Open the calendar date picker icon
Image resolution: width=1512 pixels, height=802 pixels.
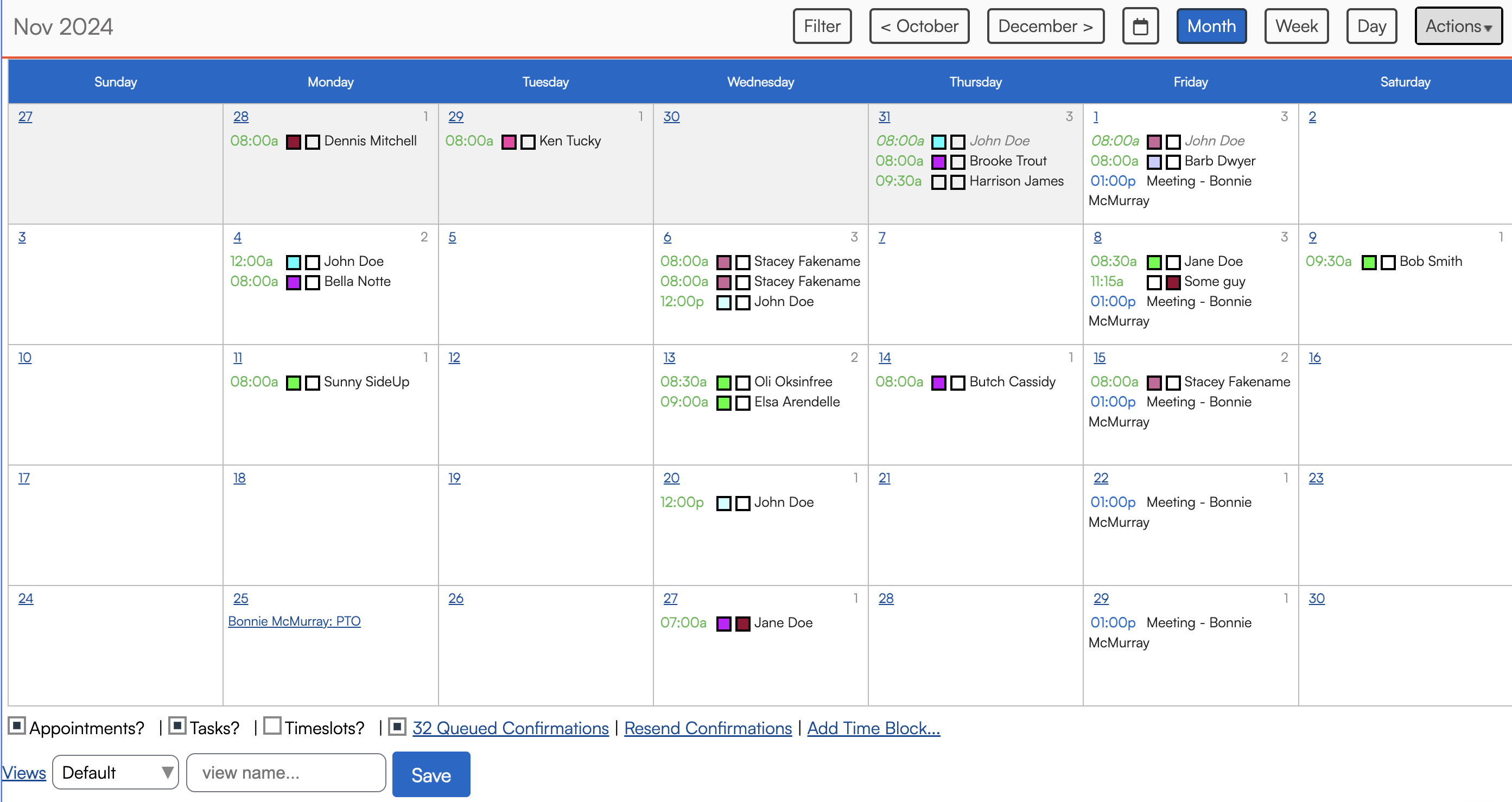pyautogui.click(x=1140, y=27)
